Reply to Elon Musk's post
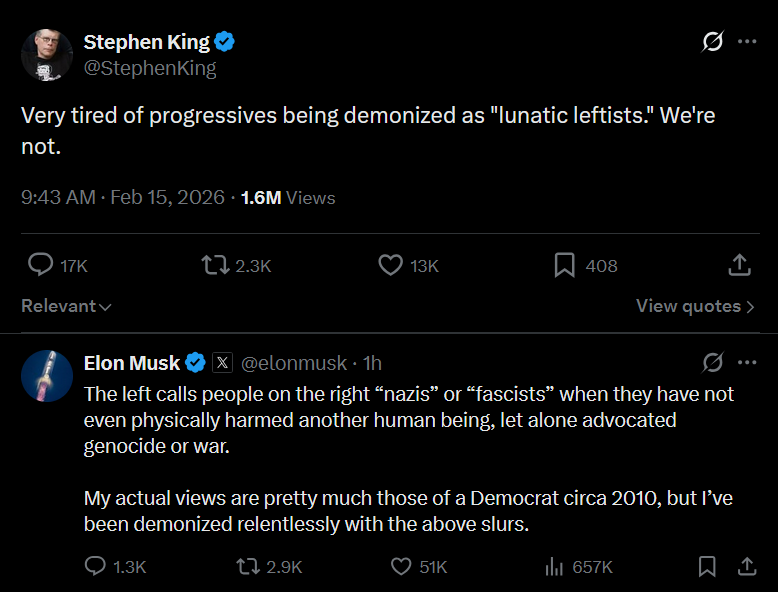The width and height of the screenshot is (778, 592). point(96,566)
